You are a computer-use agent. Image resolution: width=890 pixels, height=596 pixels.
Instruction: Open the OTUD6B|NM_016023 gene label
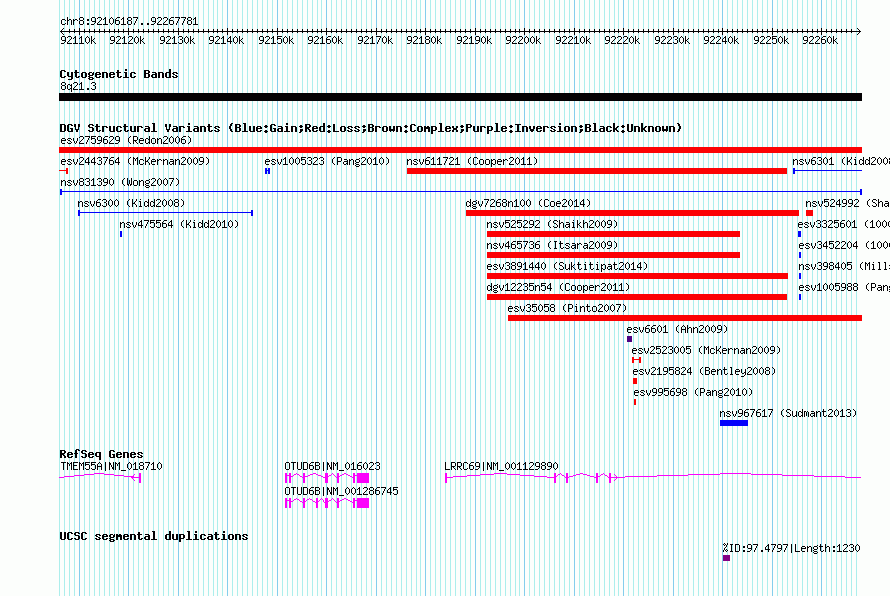333,467
